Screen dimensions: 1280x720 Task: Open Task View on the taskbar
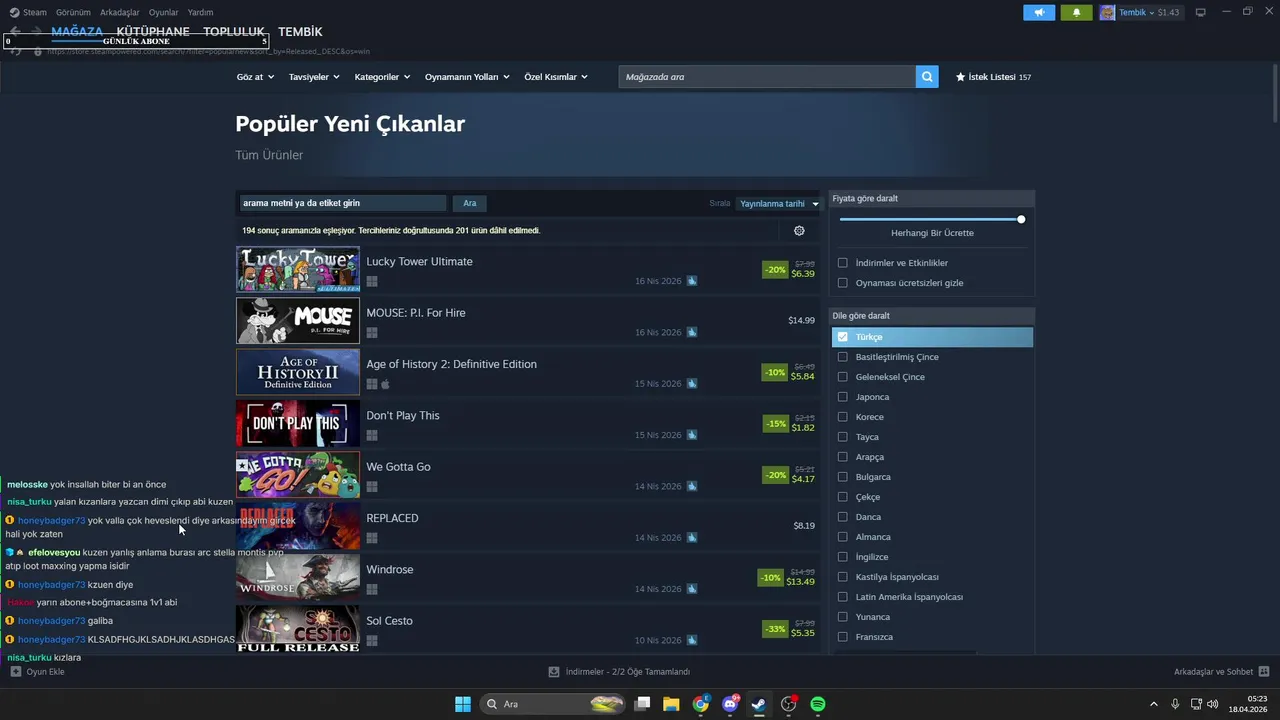click(x=643, y=704)
